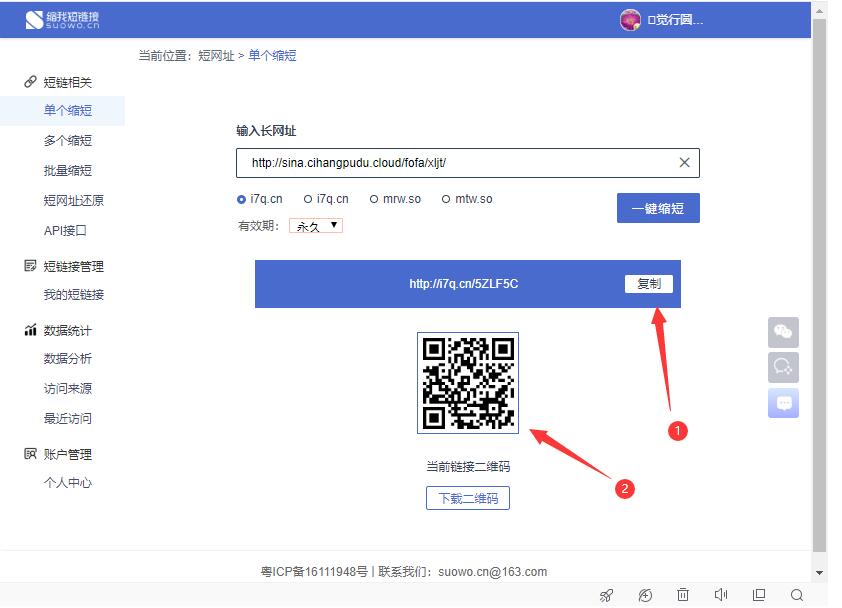This screenshot has height=608, width=842.
Task: Click the scrollbar down arrow
Action: [819, 573]
